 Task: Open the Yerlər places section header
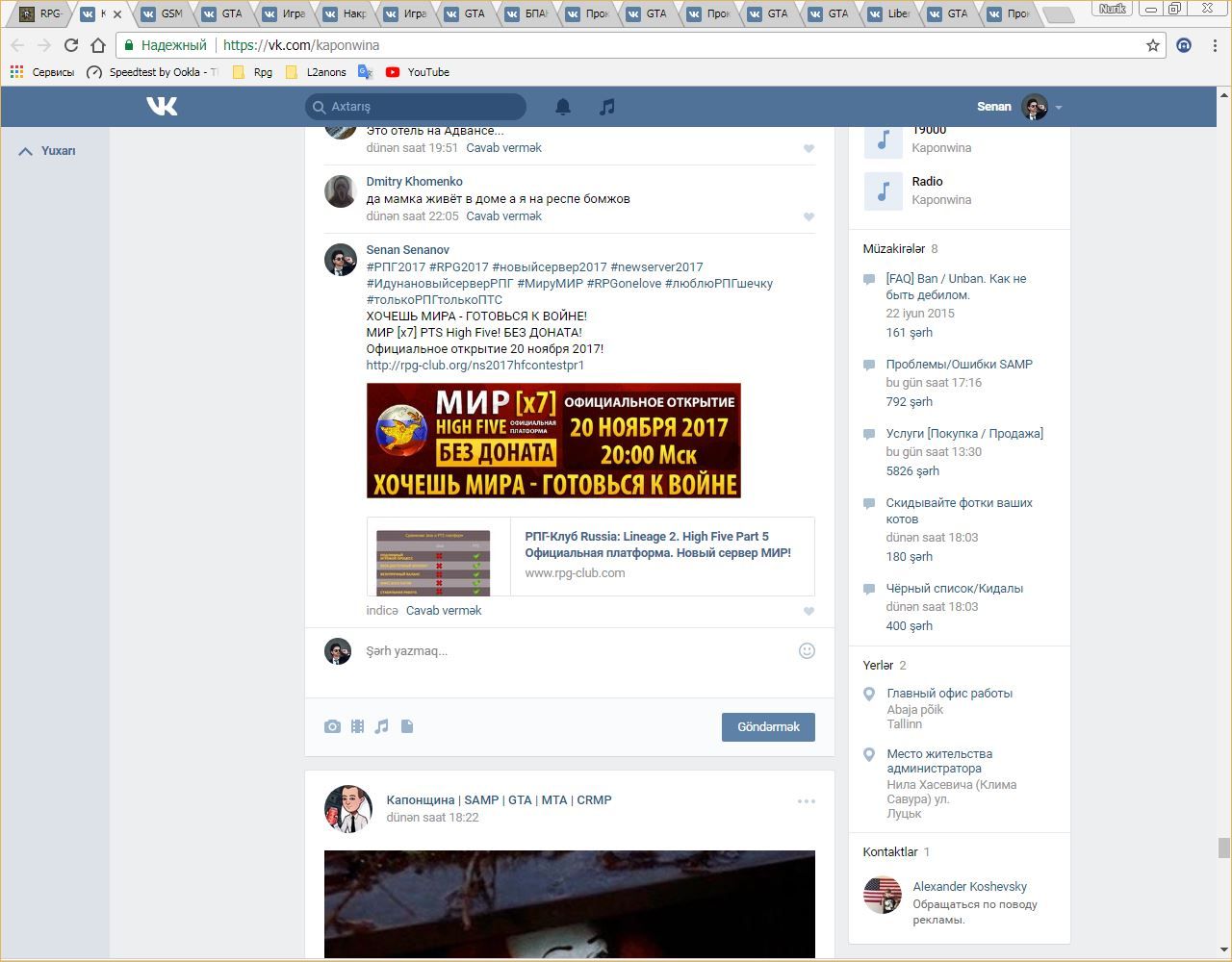pyautogui.click(x=878, y=666)
